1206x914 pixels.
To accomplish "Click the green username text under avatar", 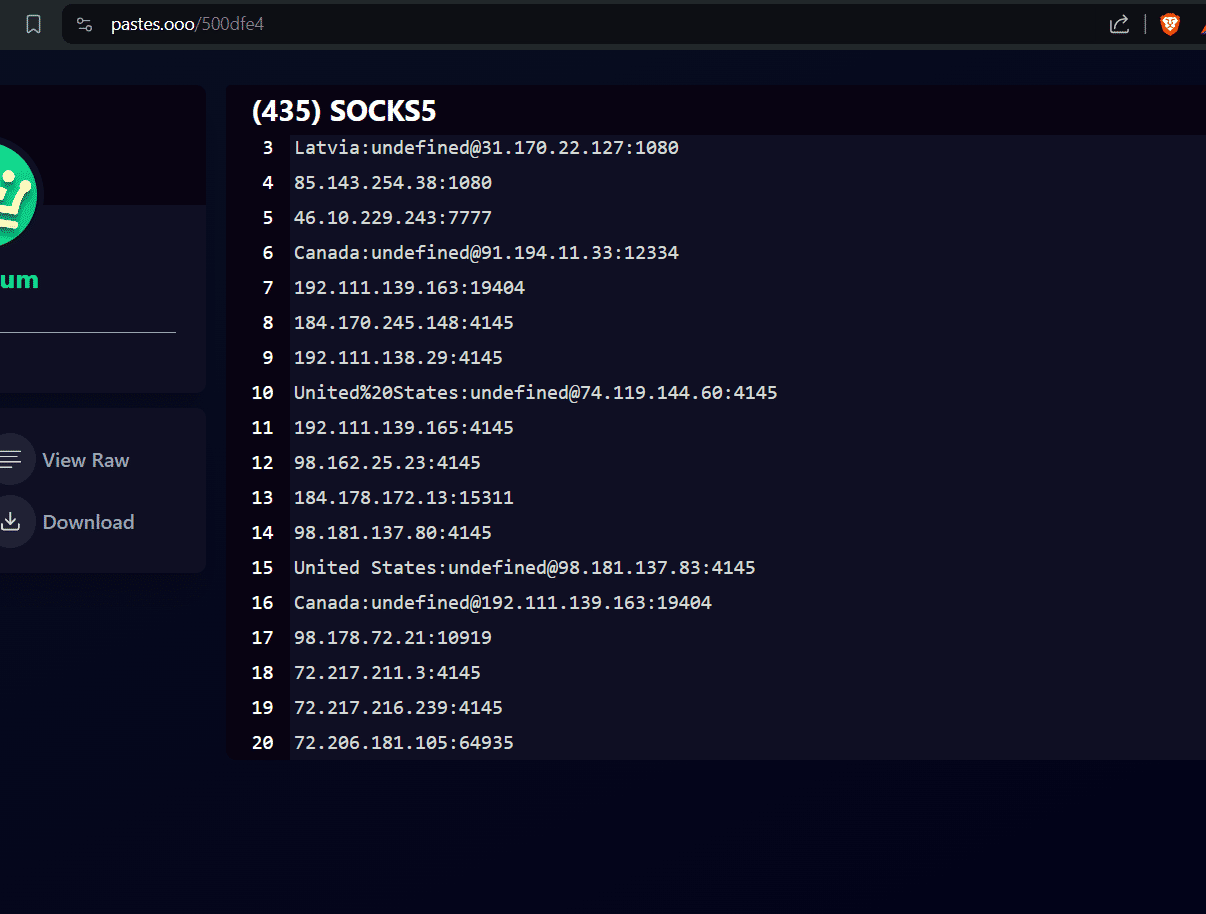I will pos(19,280).
